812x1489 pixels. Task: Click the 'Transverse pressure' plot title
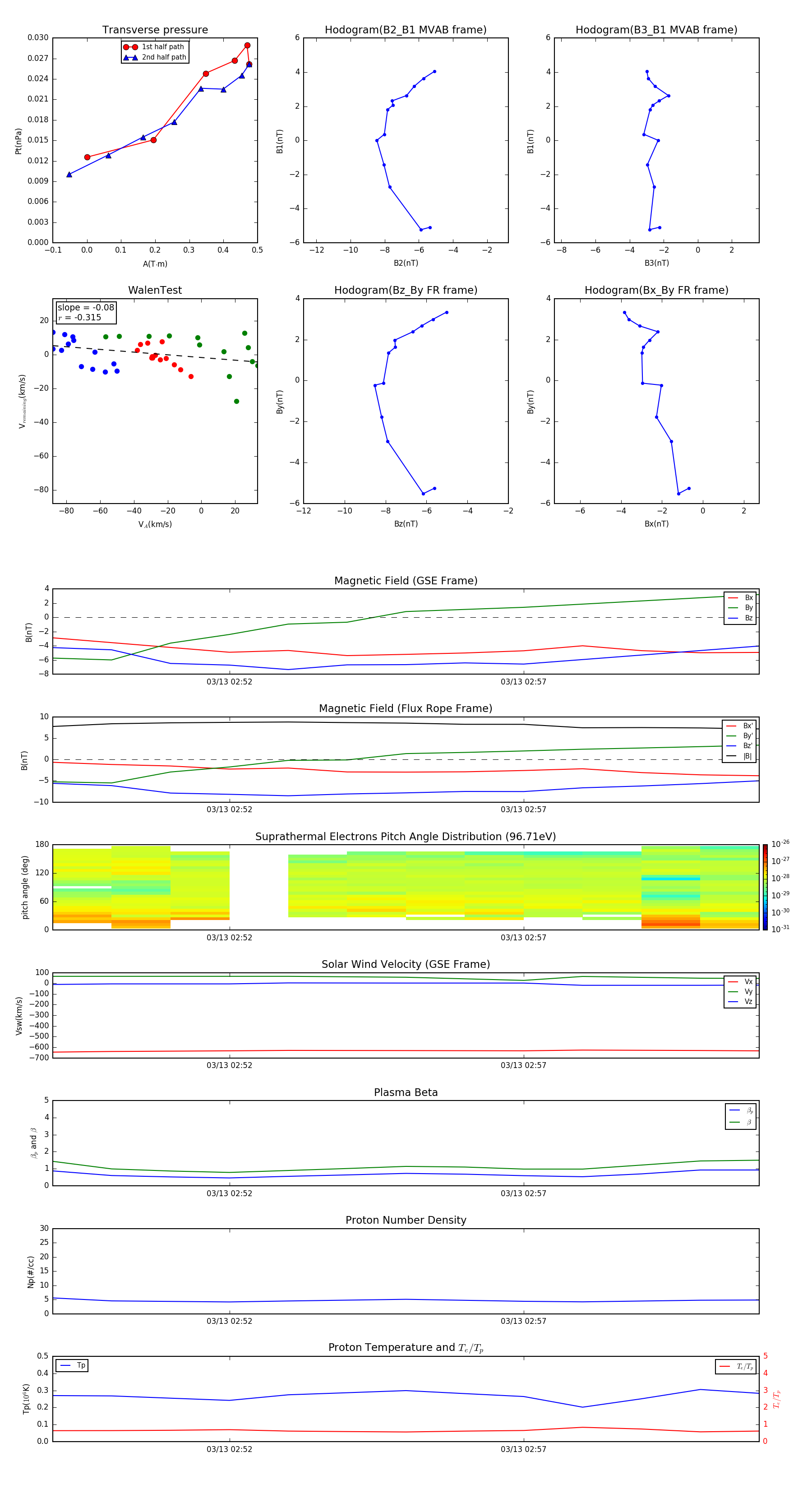coord(155,29)
